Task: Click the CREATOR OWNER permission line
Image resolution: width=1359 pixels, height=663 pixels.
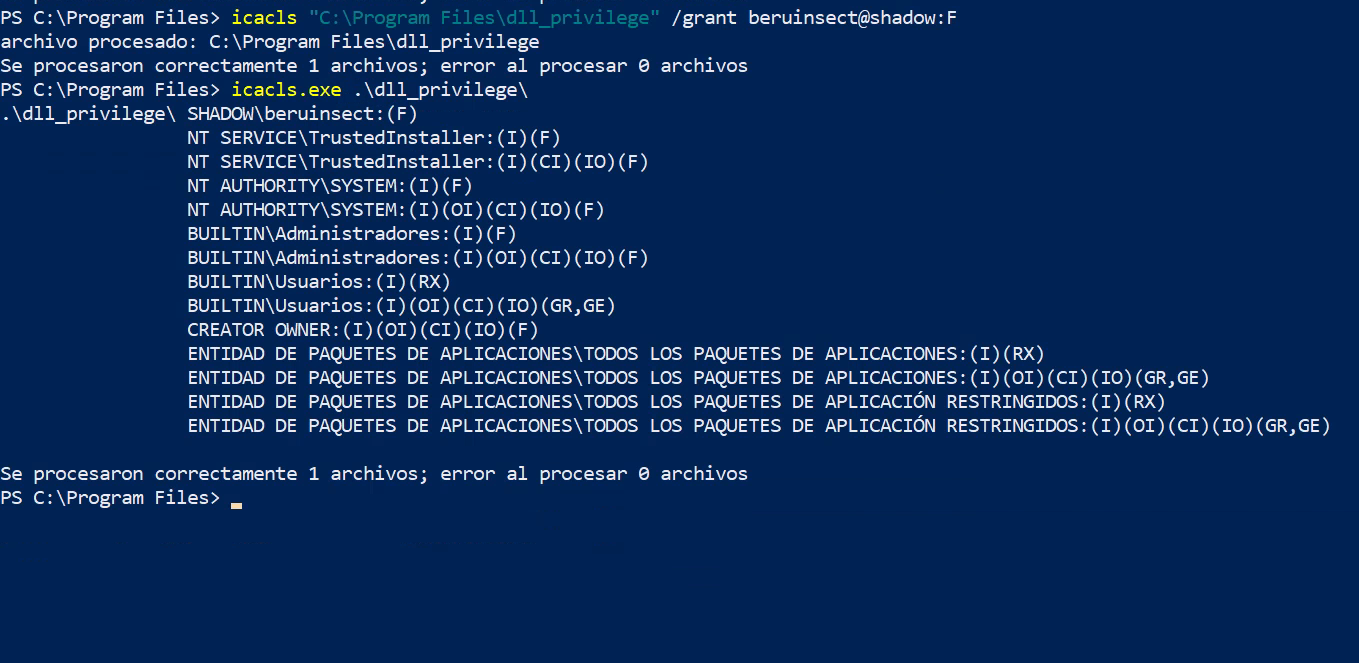Action: (362, 330)
